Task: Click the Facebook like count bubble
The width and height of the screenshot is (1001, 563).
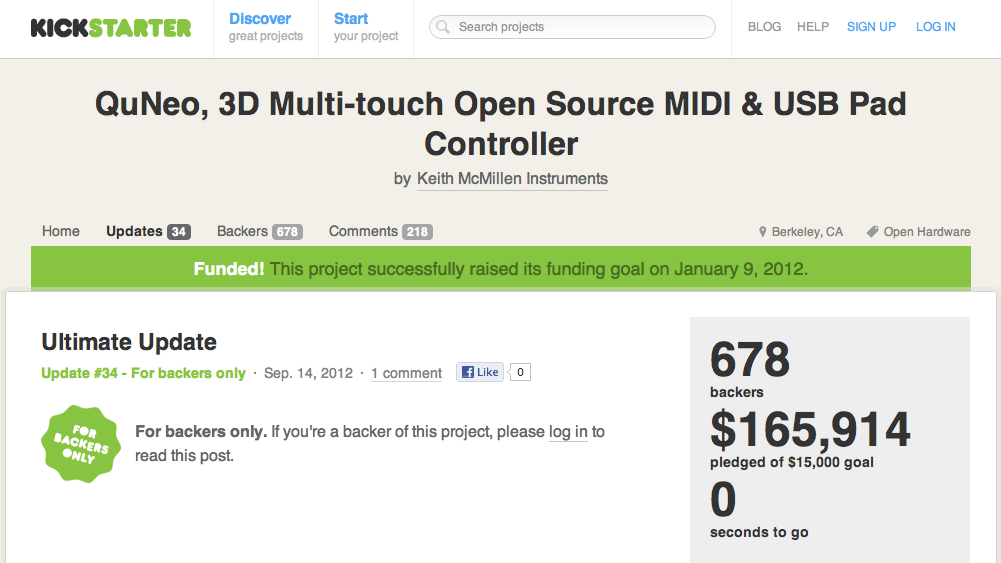Action: point(519,373)
